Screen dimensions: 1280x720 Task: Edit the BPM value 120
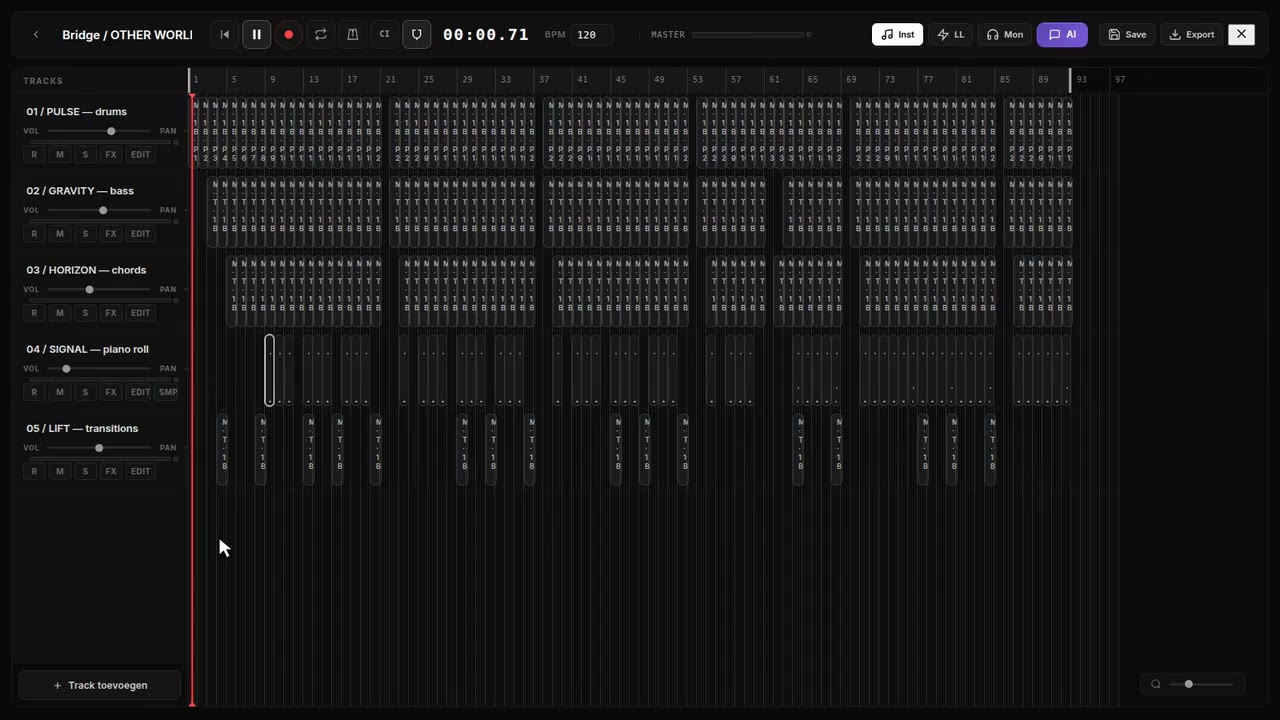coord(592,35)
